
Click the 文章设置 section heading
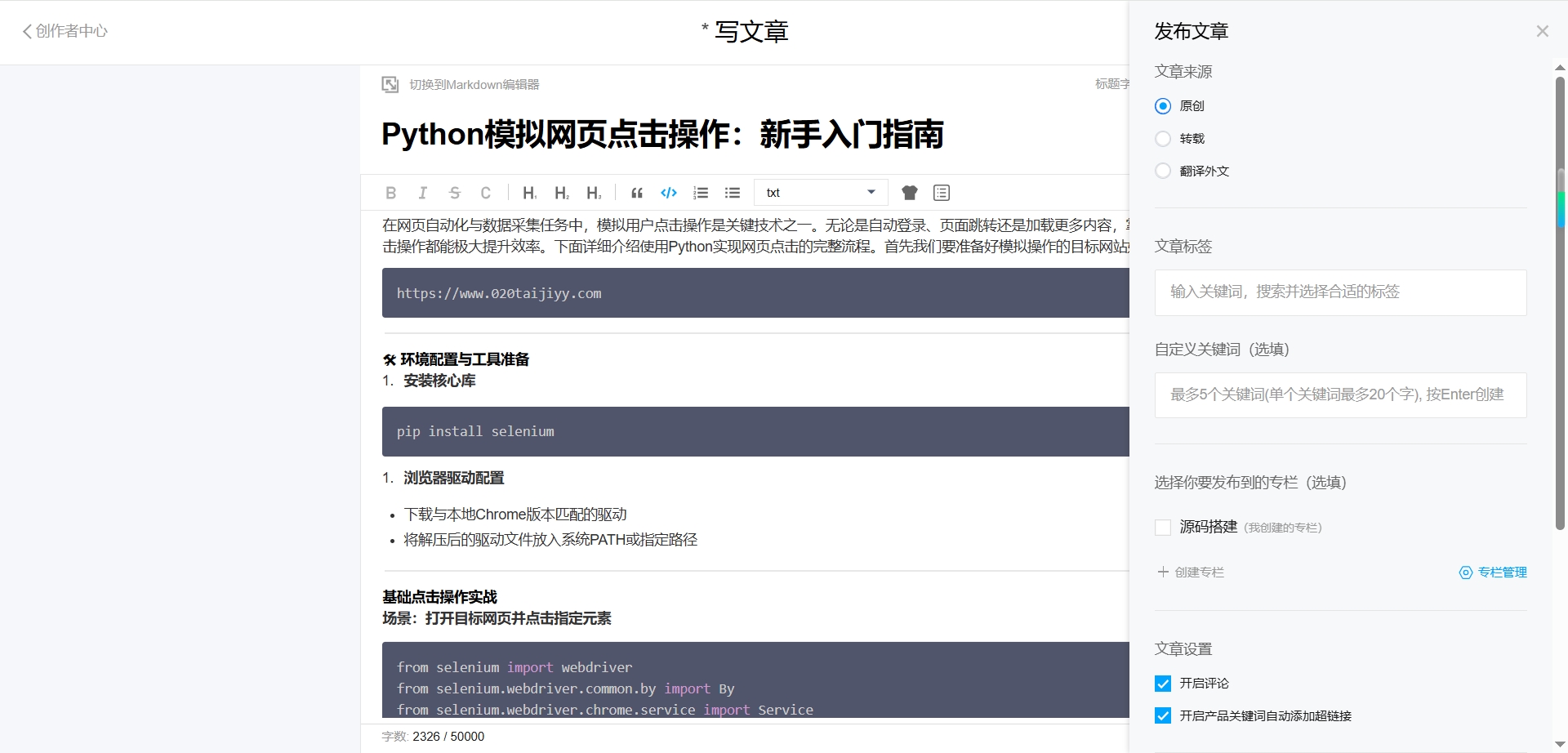click(x=1183, y=649)
